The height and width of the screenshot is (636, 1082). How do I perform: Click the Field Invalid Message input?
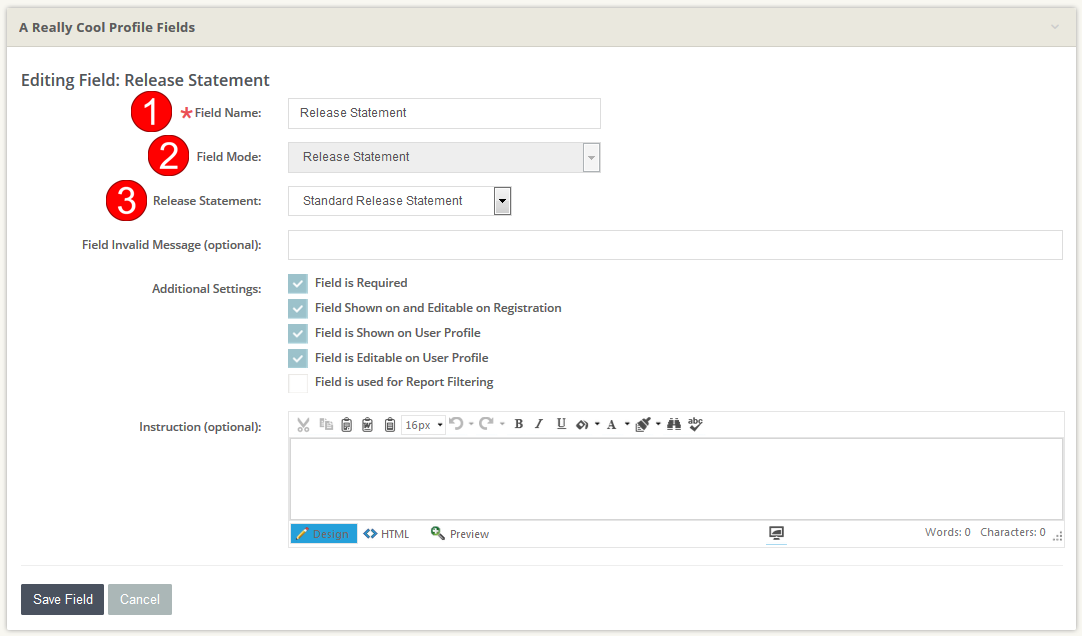point(675,245)
